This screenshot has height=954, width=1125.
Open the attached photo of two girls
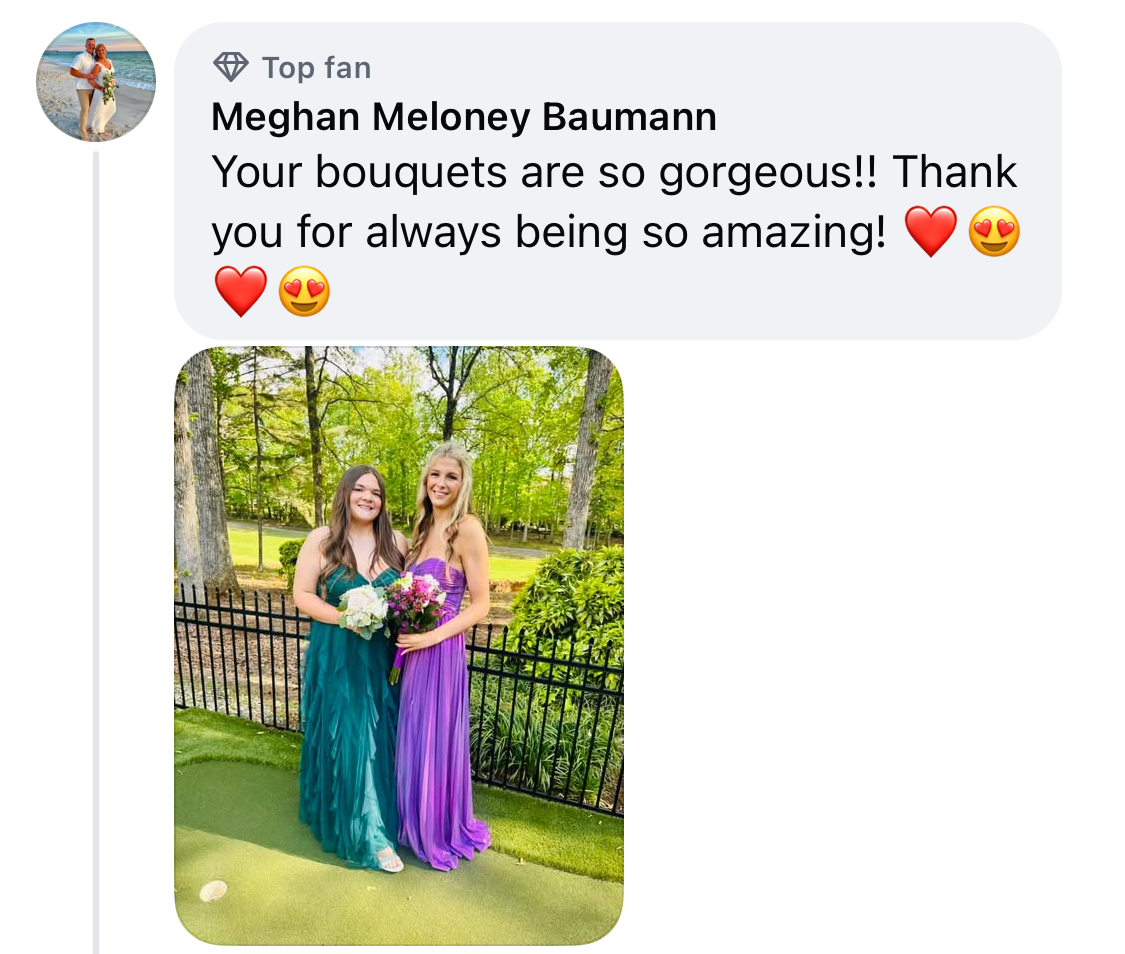tap(399, 646)
